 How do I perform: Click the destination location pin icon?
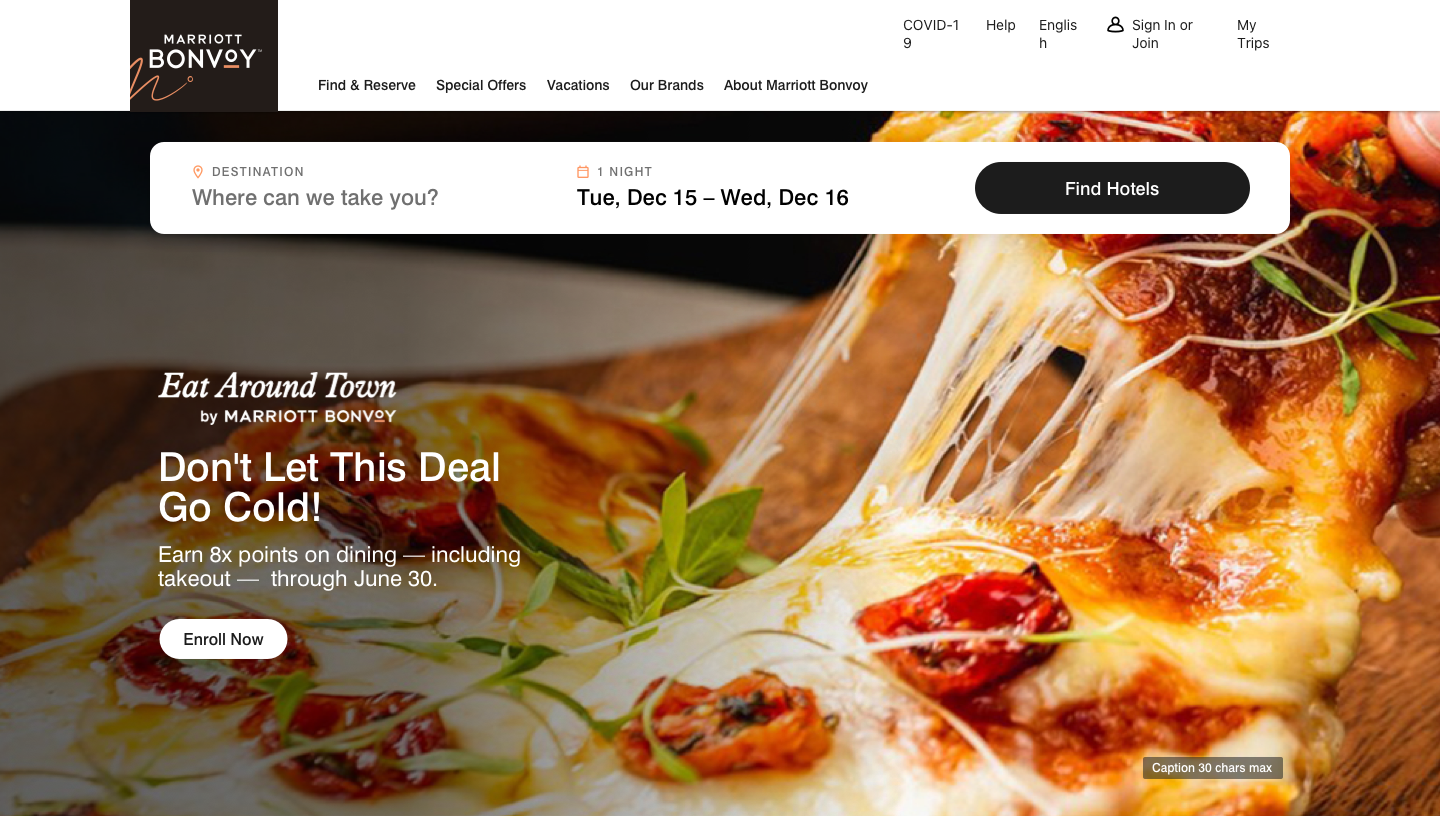pyautogui.click(x=198, y=172)
